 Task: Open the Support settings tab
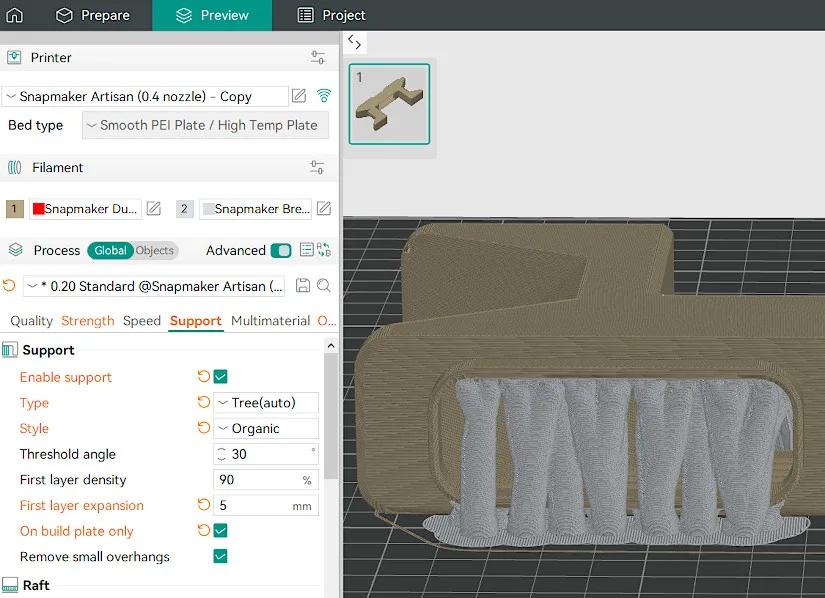click(x=196, y=321)
